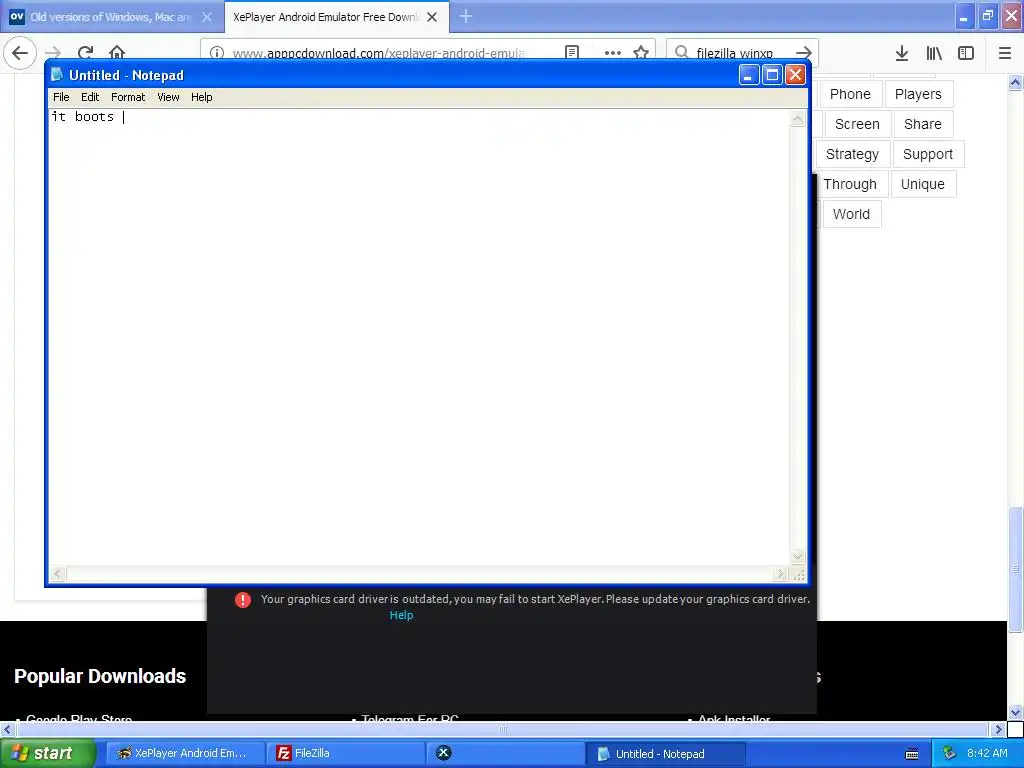Close the Old versions of Windows tab
This screenshot has width=1024, height=768.
(x=206, y=17)
